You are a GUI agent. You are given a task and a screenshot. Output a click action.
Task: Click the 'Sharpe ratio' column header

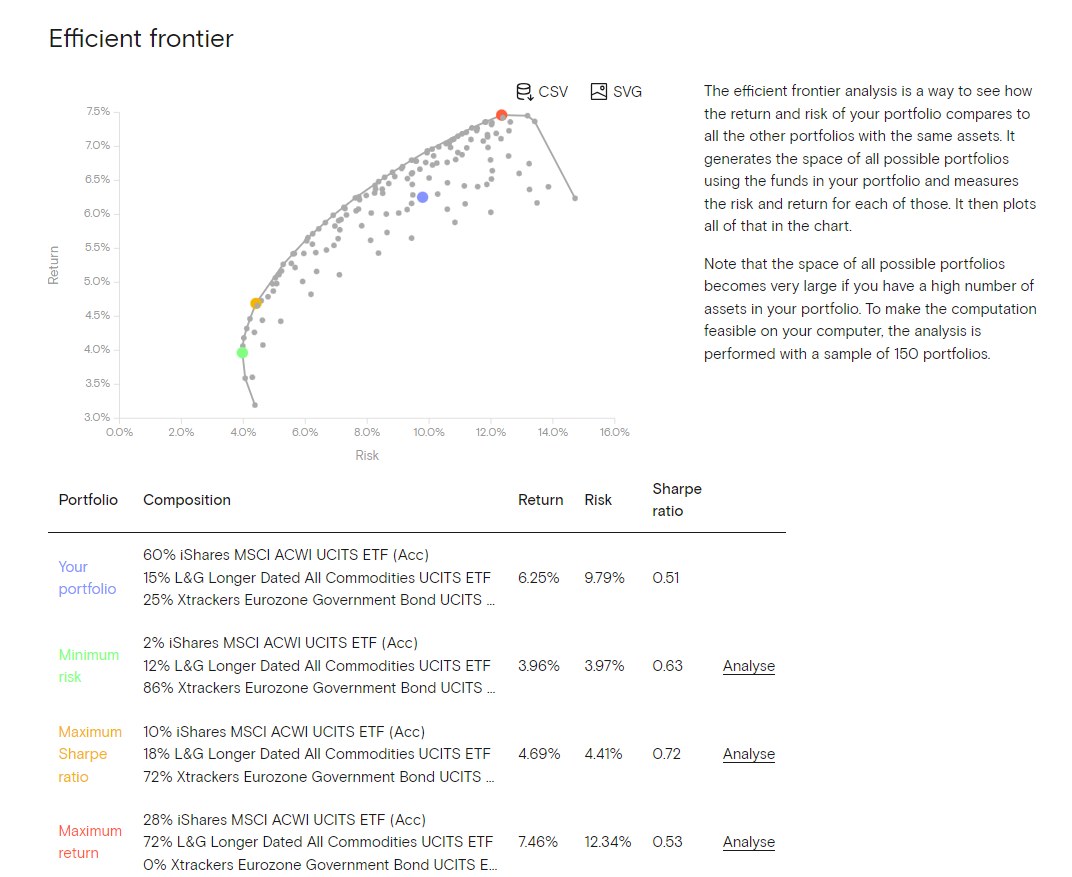[x=676, y=500]
